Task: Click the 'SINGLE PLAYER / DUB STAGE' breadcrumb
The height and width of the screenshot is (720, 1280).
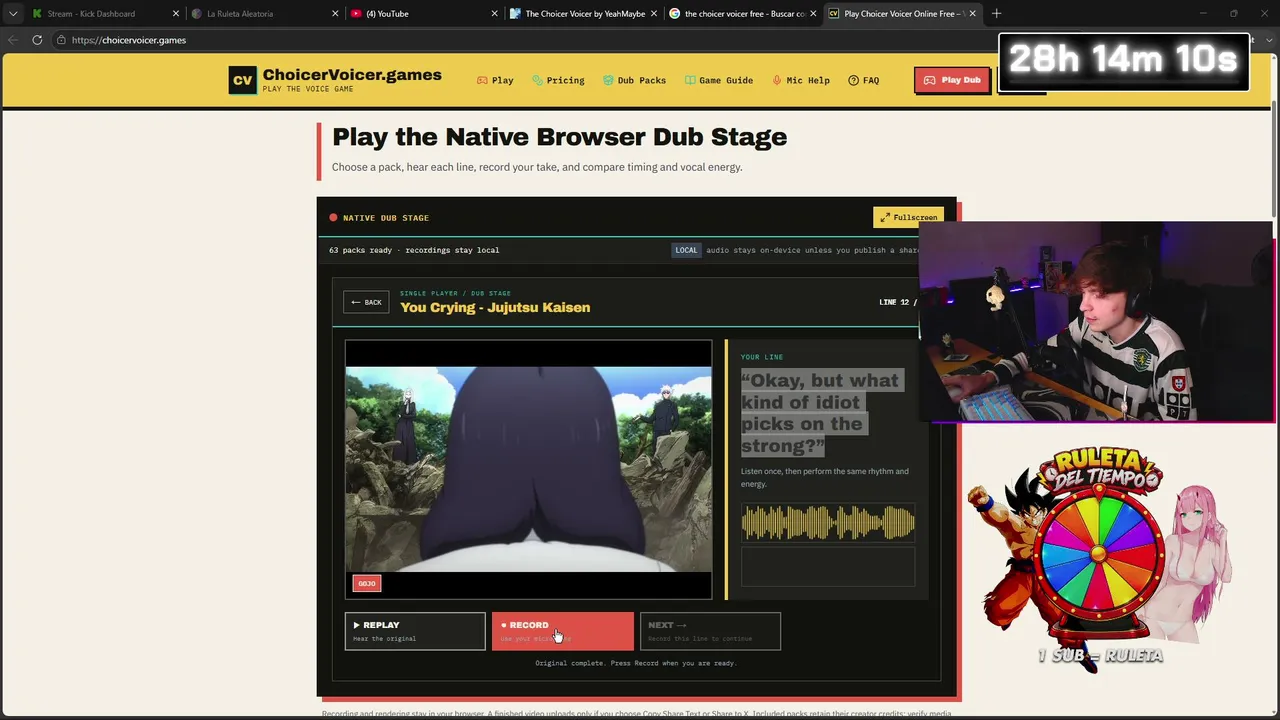Action: (455, 293)
